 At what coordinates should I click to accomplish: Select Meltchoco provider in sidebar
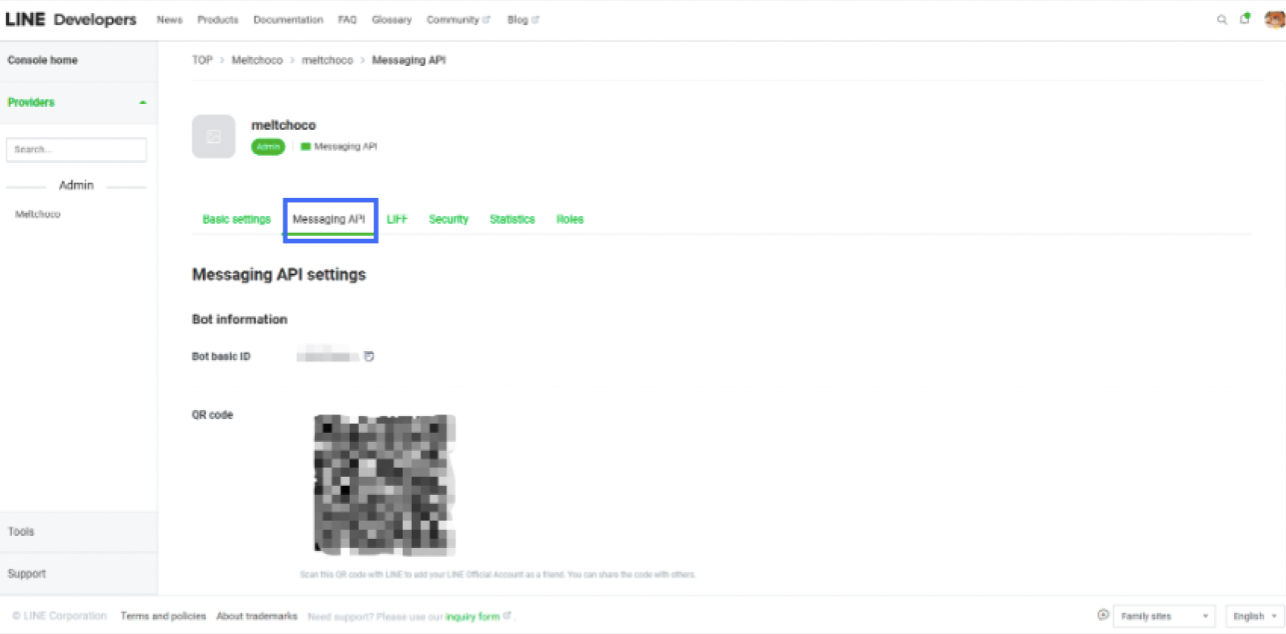pos(38,214)
